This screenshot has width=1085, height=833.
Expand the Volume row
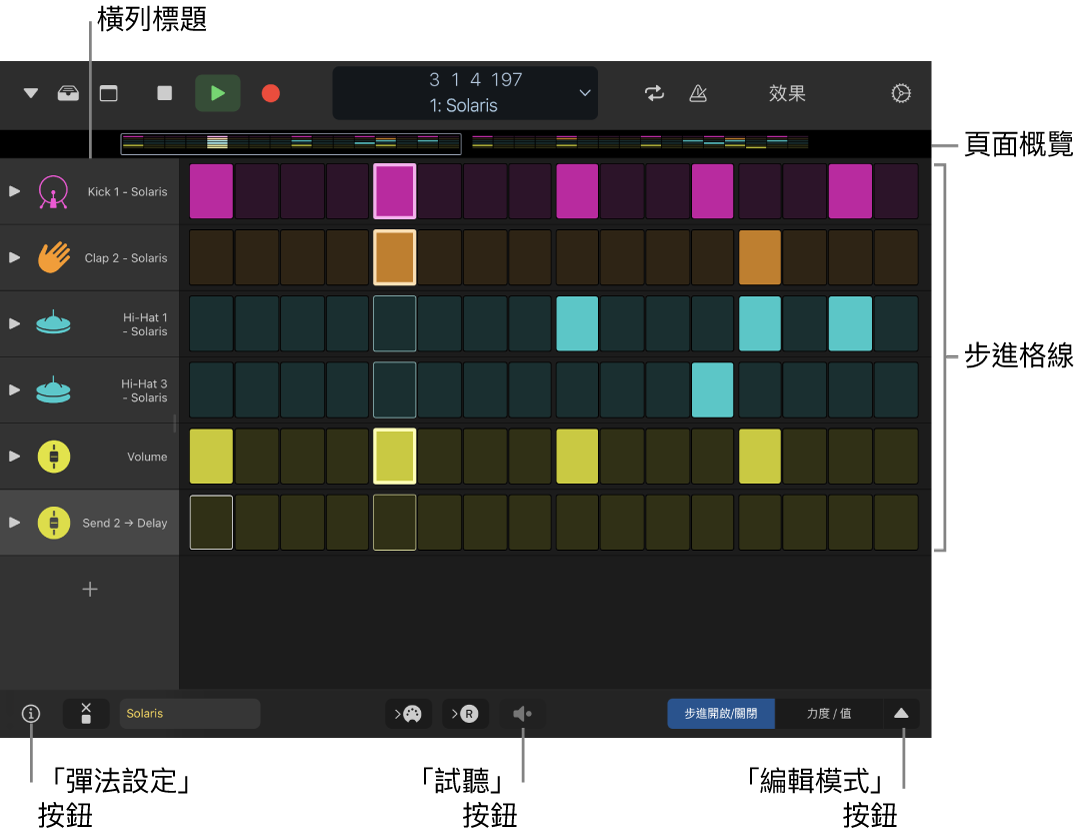coord(15,457)
